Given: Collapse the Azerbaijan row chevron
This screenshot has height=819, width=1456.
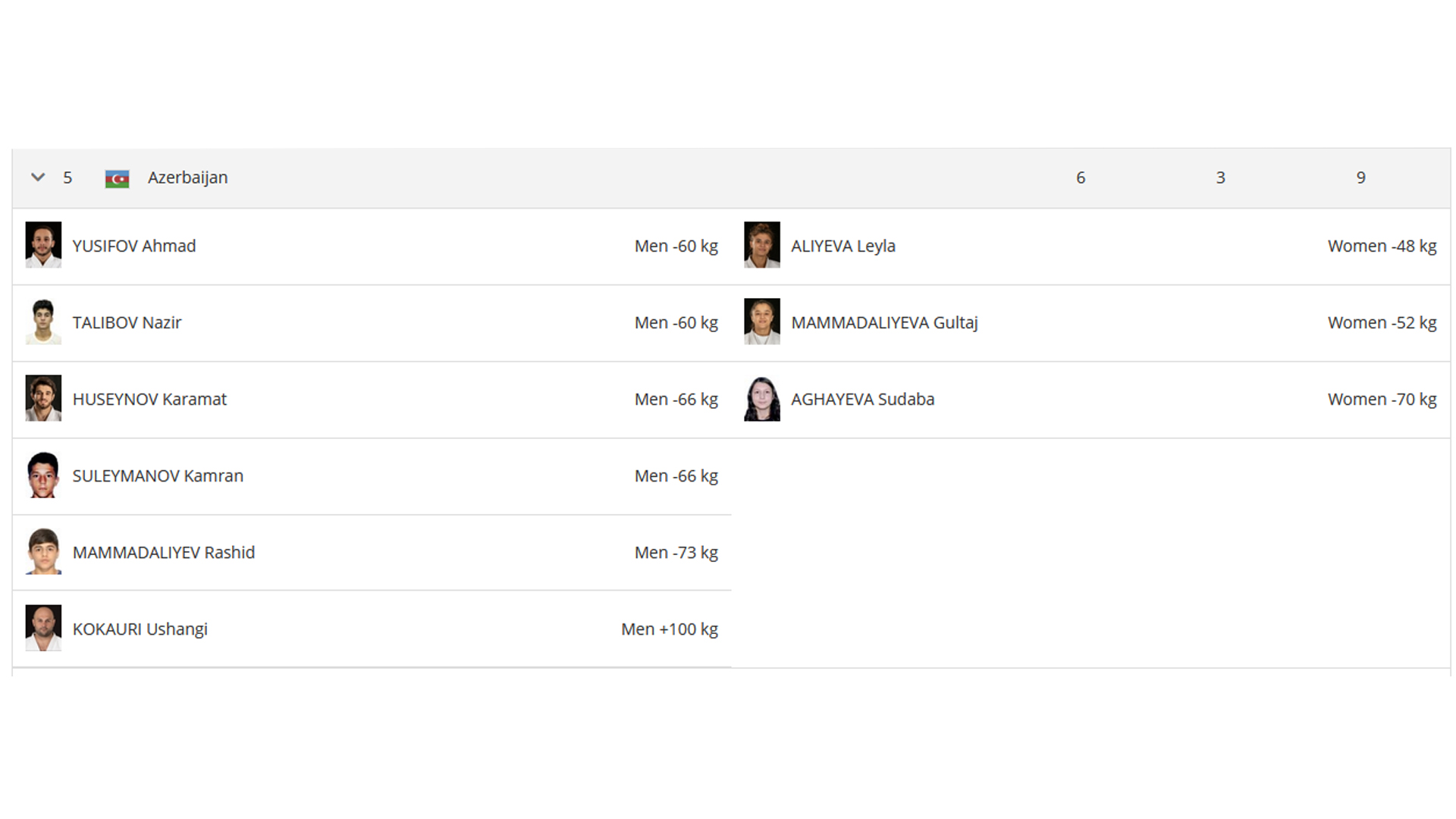Looking at the screenshot, I should (x=38, y=177).
